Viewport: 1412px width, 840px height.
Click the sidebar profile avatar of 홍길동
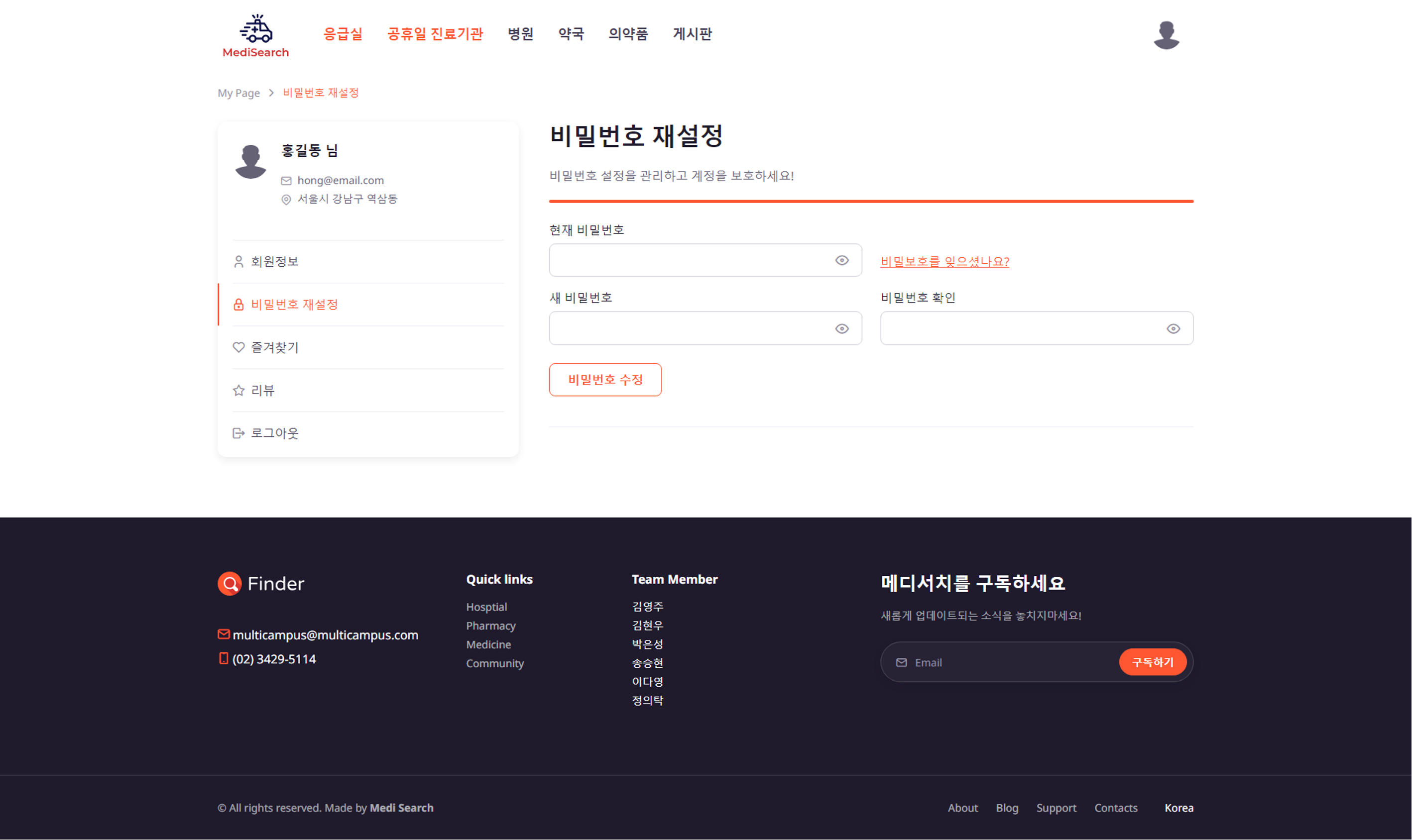click(250, 162)
